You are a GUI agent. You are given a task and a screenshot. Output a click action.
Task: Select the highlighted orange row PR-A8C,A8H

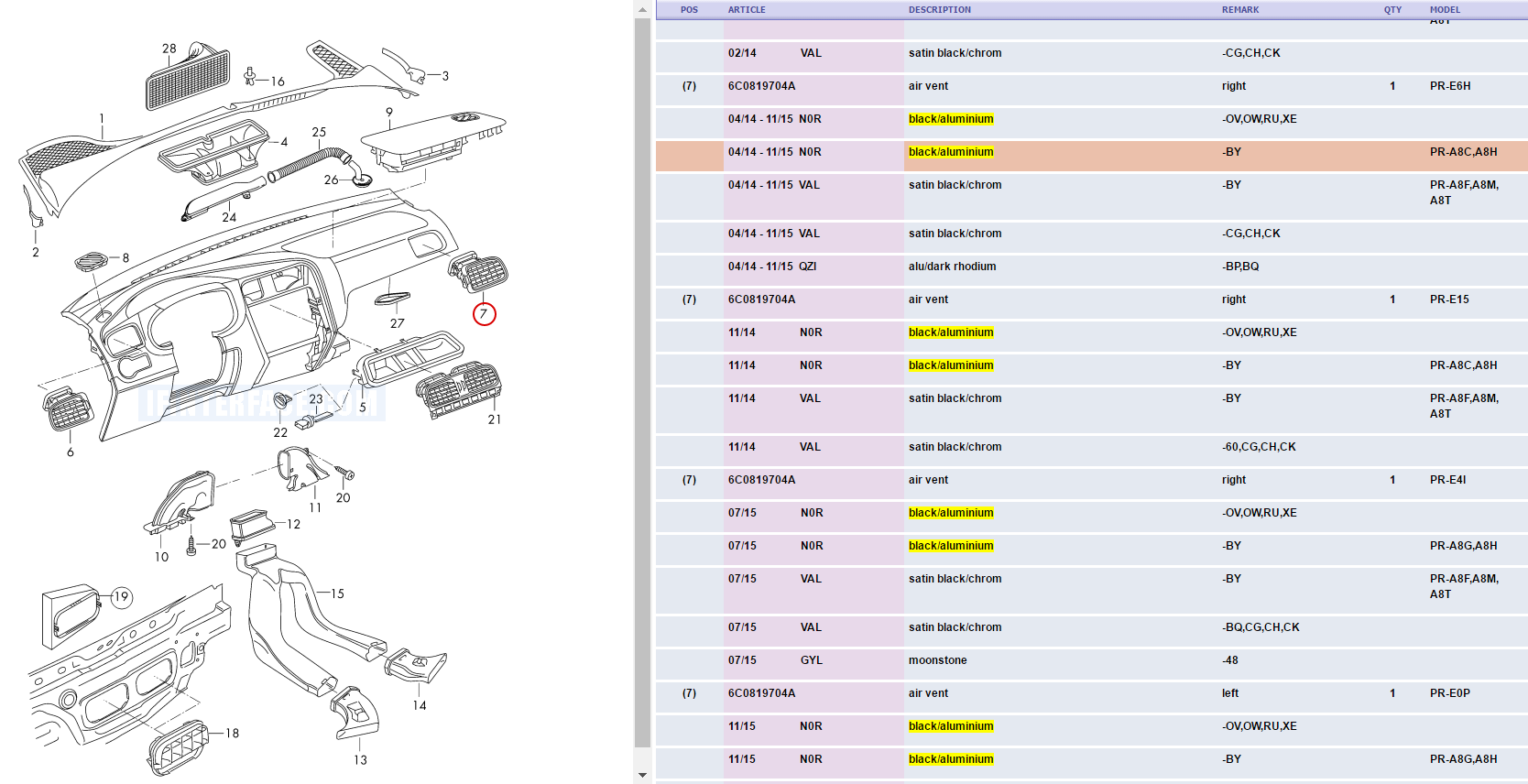[x=1091, y=156]
